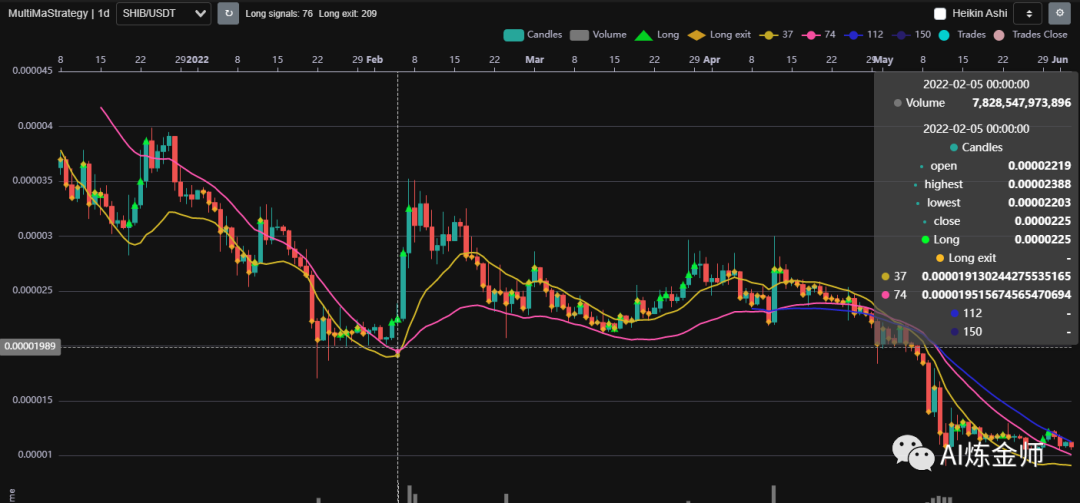The width and height of the screenshot is (1080, 503).
Task: Open the SHIB/USDT pair dropdown
Action: point(164,13)
